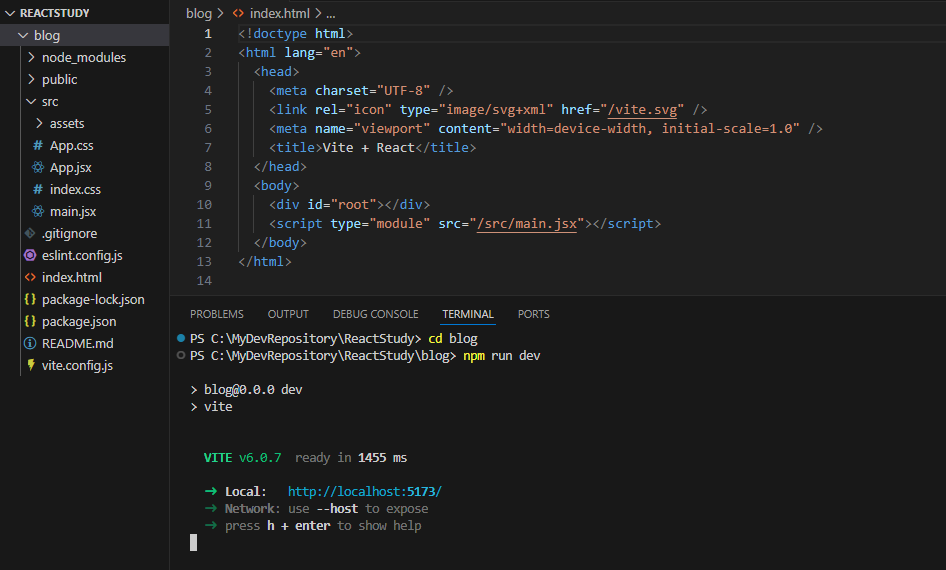Open README.md file
The width and height of the screenshot is (946, 570).
(x=78, y=343)
